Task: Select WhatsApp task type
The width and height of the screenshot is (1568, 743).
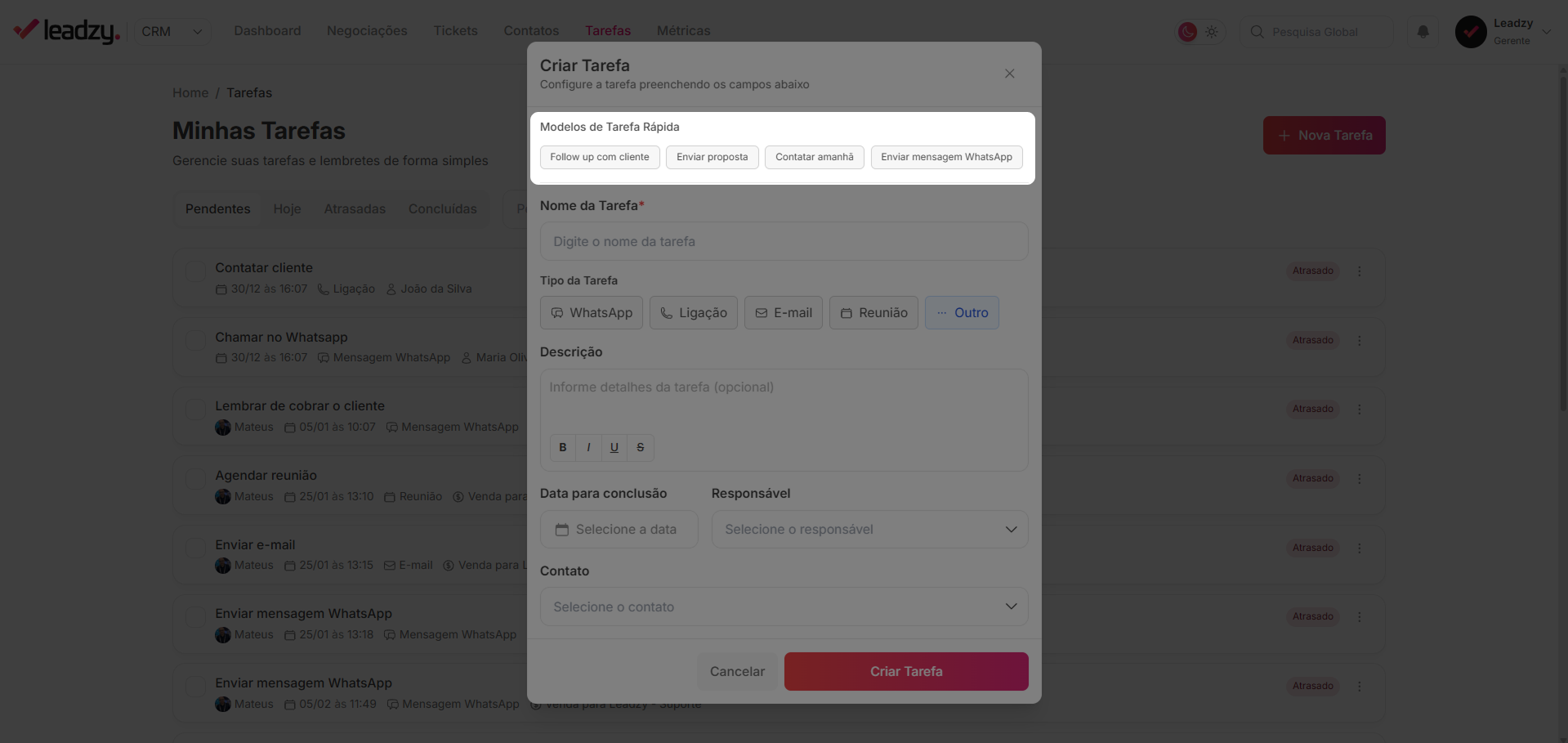Action: [x=592, y=313]
